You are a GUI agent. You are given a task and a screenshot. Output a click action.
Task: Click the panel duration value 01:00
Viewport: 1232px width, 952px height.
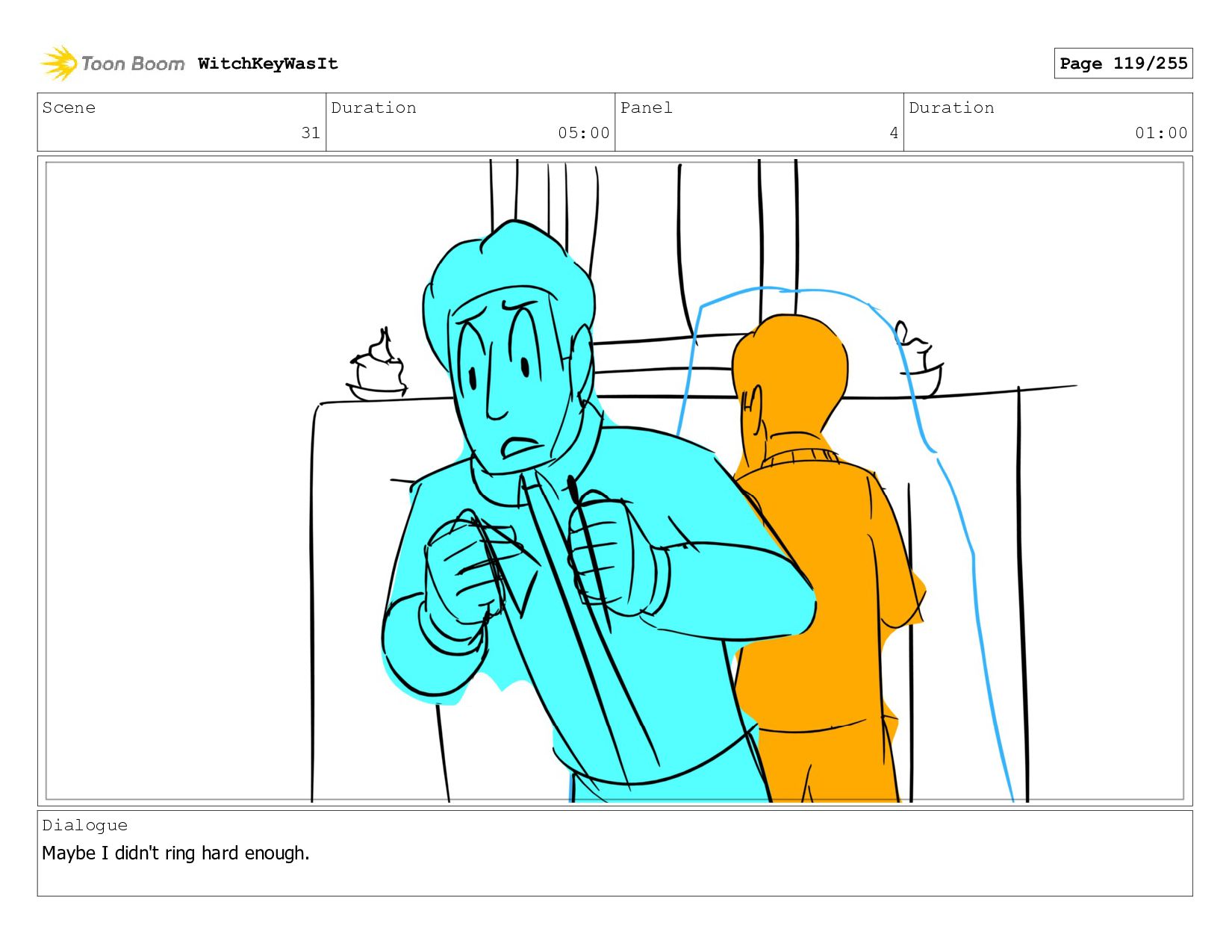(1161, 133)
